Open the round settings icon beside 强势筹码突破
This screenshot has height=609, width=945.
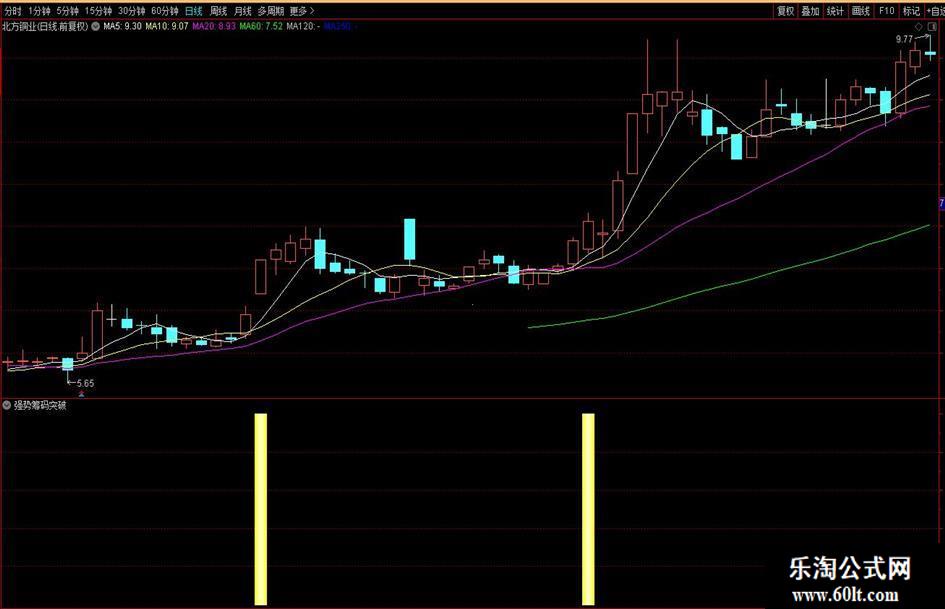pos(7,405)
